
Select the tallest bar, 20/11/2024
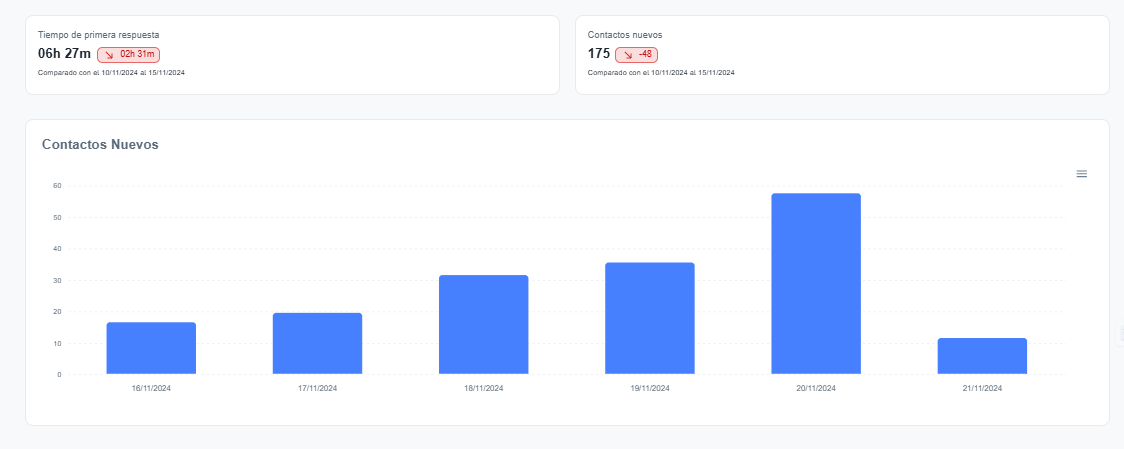pos(815,283)
